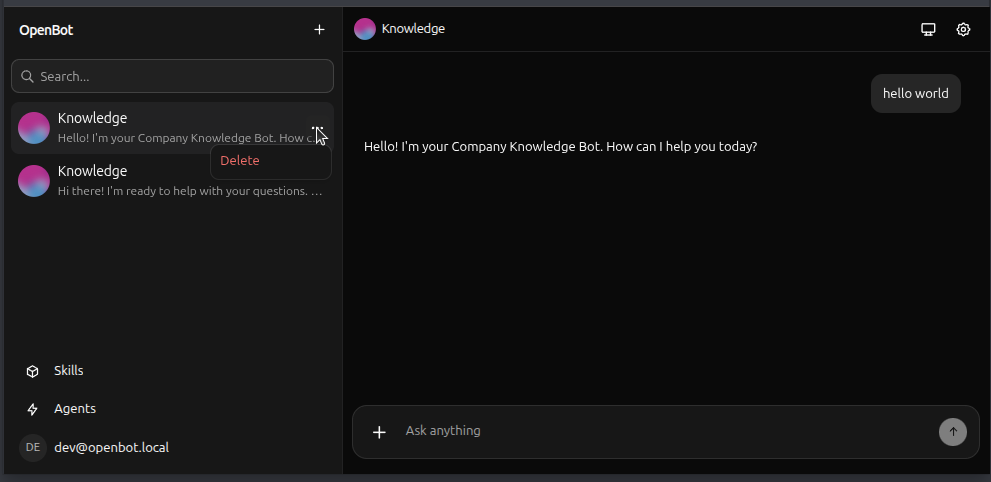Start a new chat with the plus icon beside OpenBot
The image size is (991, 482).
click(x=319, y=30)
